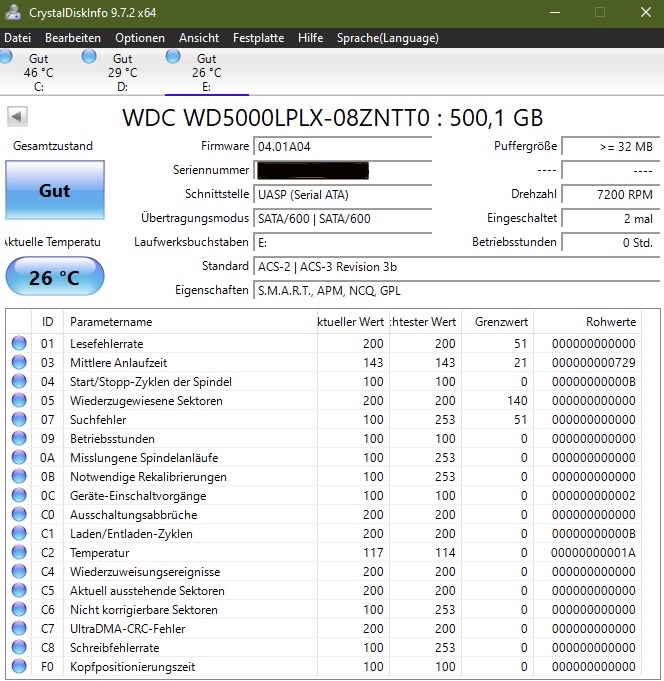This screenshot has width=664, height=681.
Task: Click the Aktueller Wert column header
Action: [353, 321]
